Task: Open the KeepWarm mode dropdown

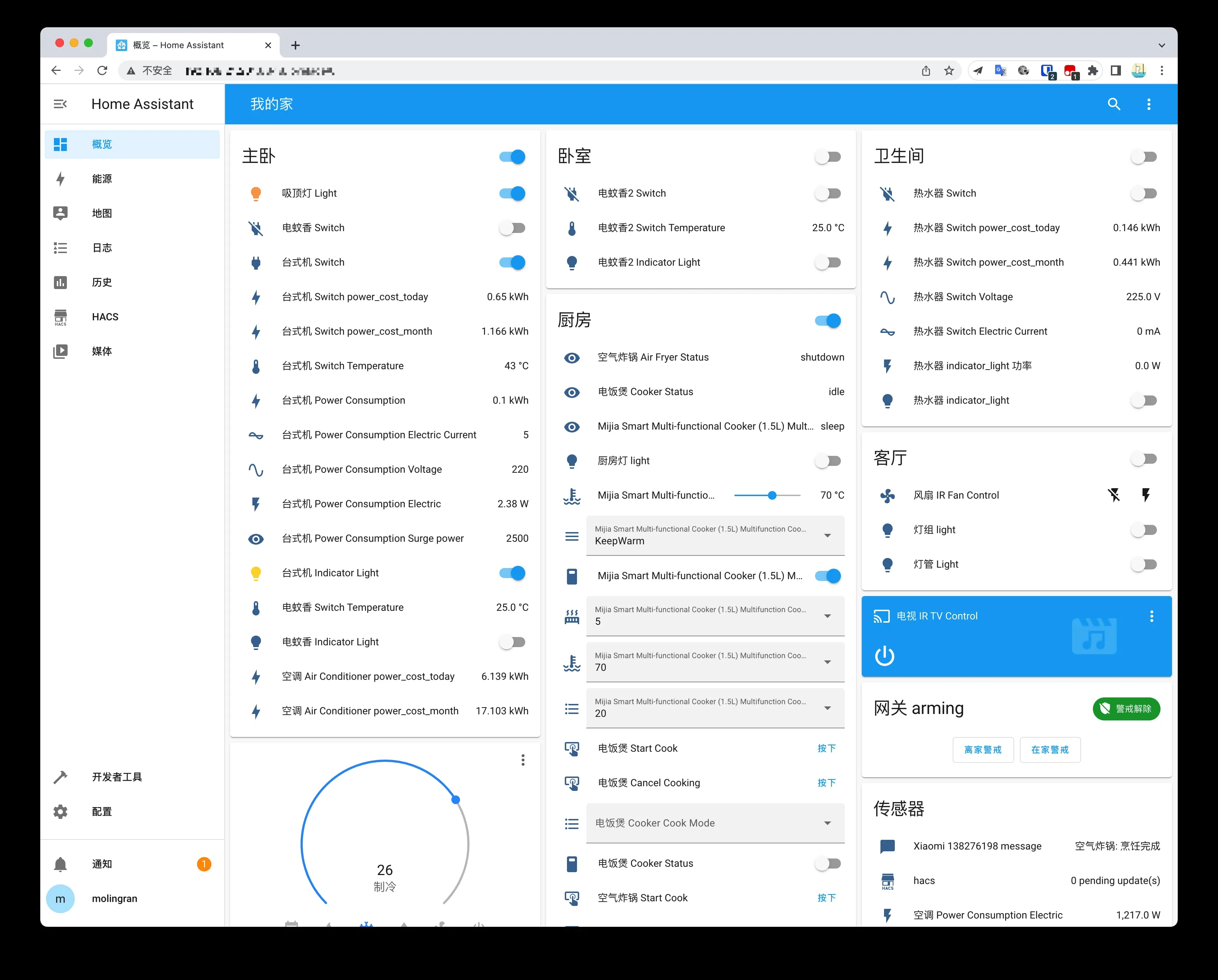Action: (715, 535)
